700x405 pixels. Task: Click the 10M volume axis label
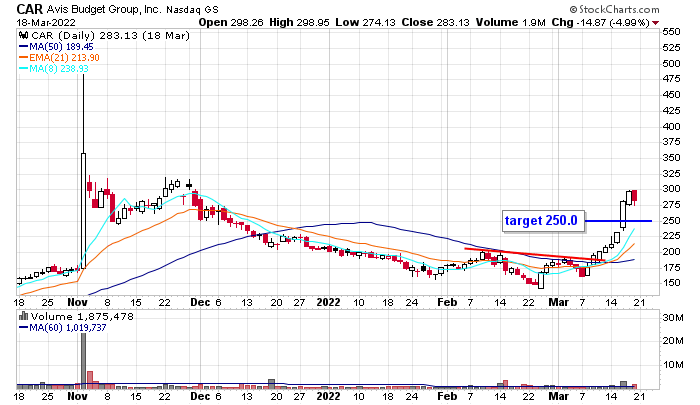673,365
